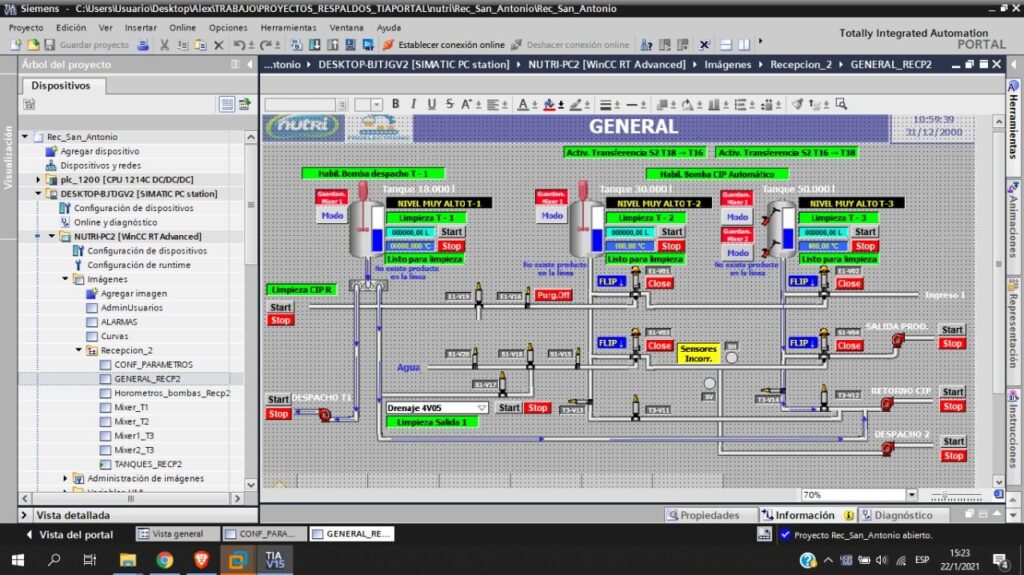Screen dimensions: 1024x575
Task: Expand the Vista detallada panel
Action: pyautogui.click(x=24, y=515)
